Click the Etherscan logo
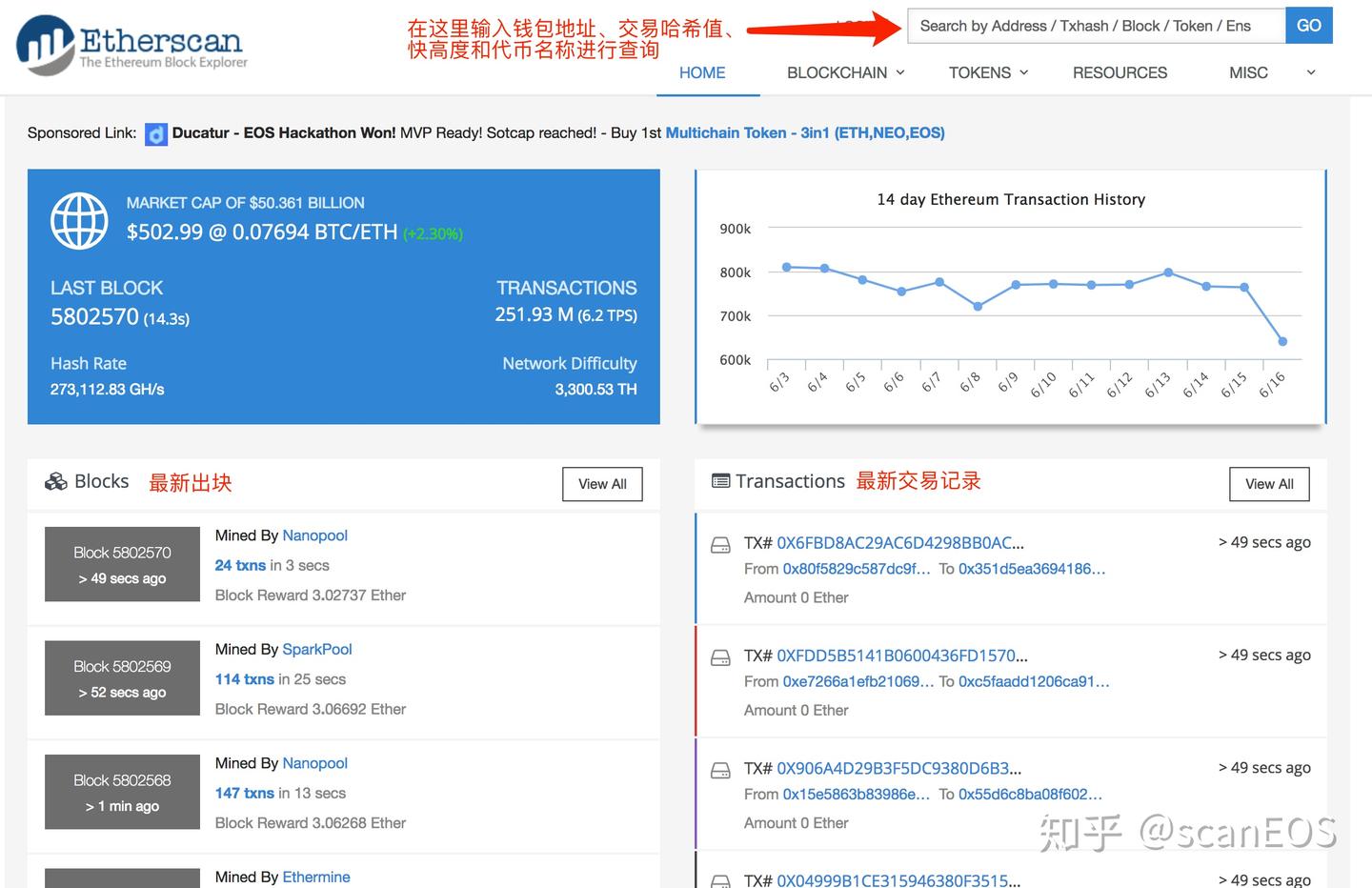The image size is (1372, 888). 131,44
